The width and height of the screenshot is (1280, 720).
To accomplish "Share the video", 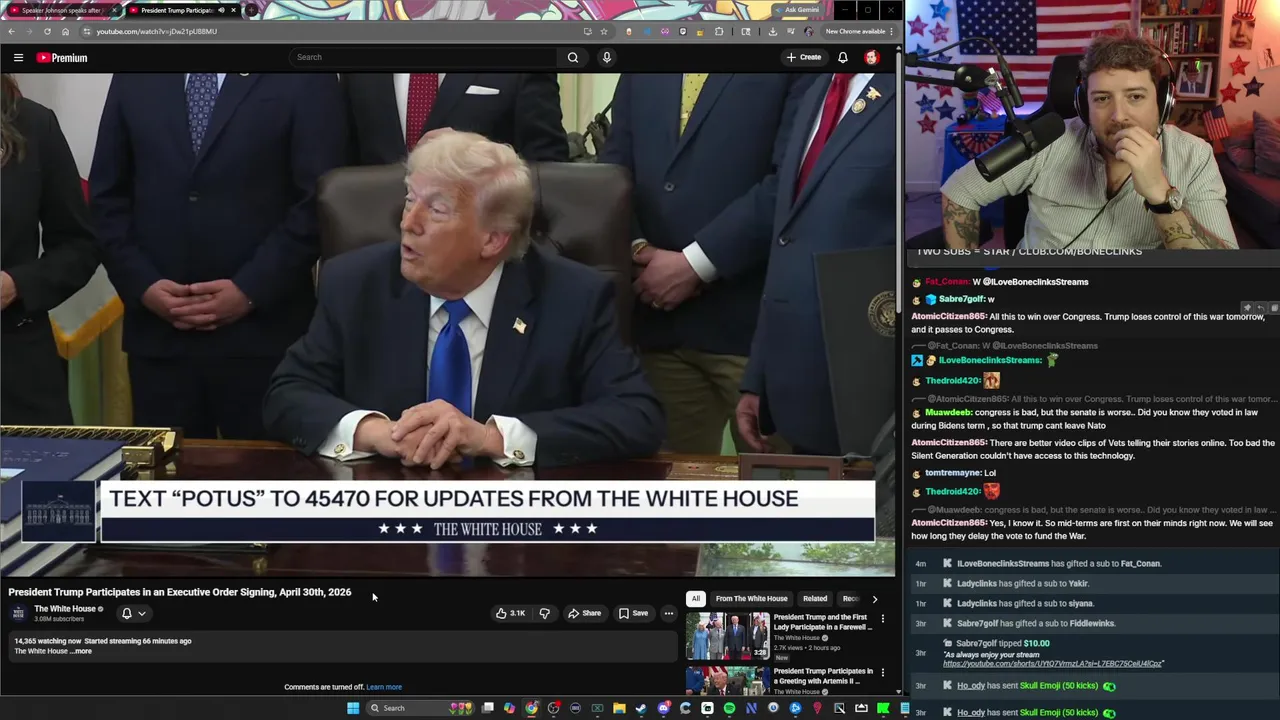I will coord(584,613).
